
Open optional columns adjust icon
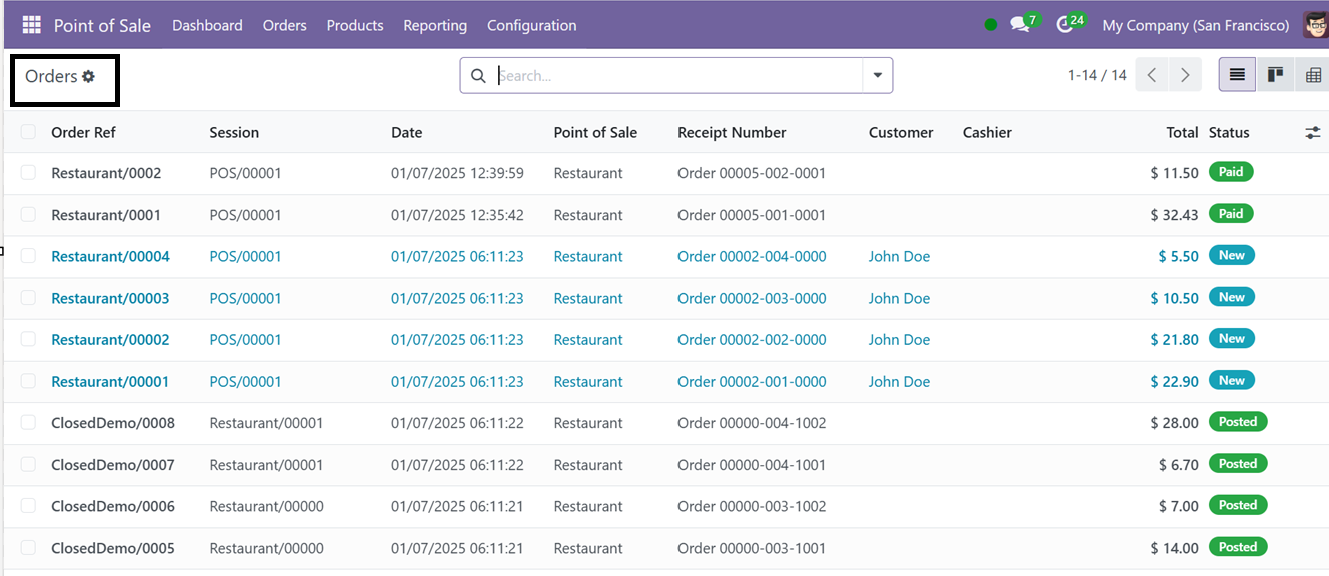click(1313, 132)
